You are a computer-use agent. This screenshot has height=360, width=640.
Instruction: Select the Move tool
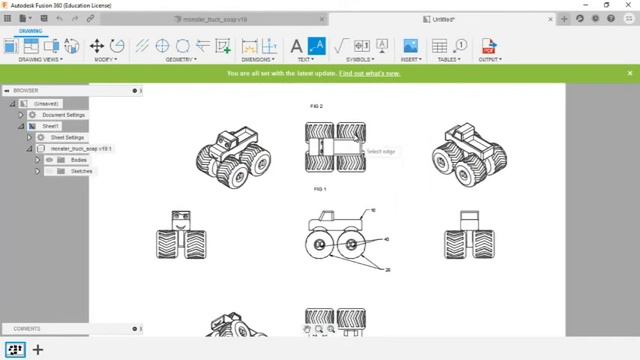click(x=97, y=46)
